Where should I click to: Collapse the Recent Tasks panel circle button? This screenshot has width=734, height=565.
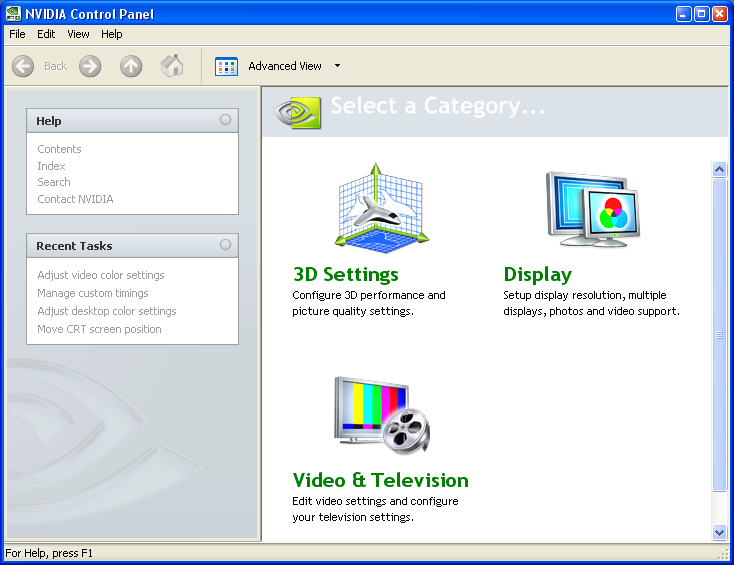pyautogui.click(x=225, y=245)
